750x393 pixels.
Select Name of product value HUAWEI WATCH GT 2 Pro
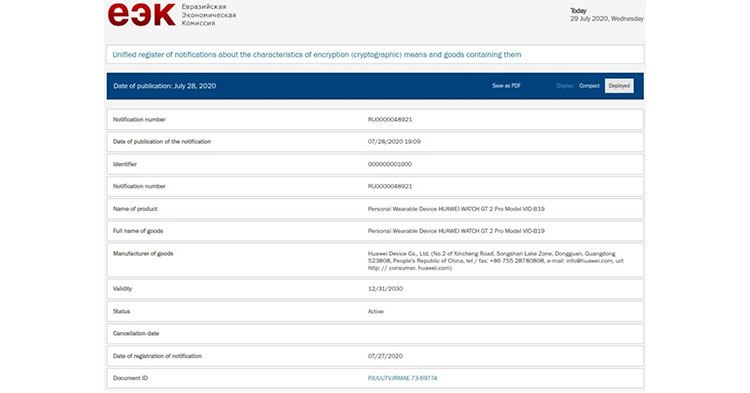pos(456,209)
